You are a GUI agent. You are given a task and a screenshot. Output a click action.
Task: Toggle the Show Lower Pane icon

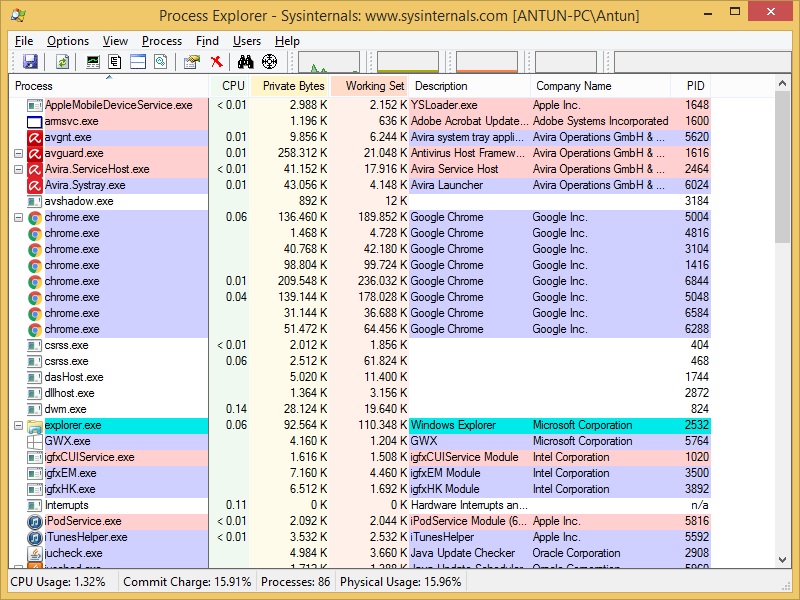[x=137, y=61]
